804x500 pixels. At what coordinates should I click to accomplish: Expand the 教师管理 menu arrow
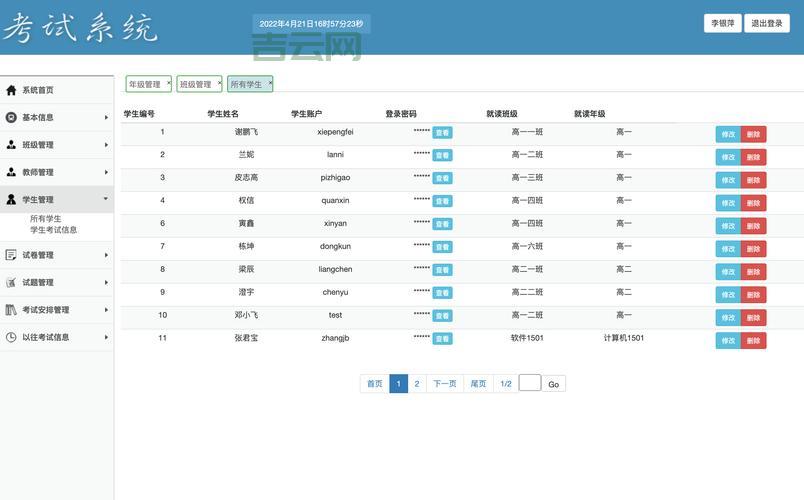(106, 172)
